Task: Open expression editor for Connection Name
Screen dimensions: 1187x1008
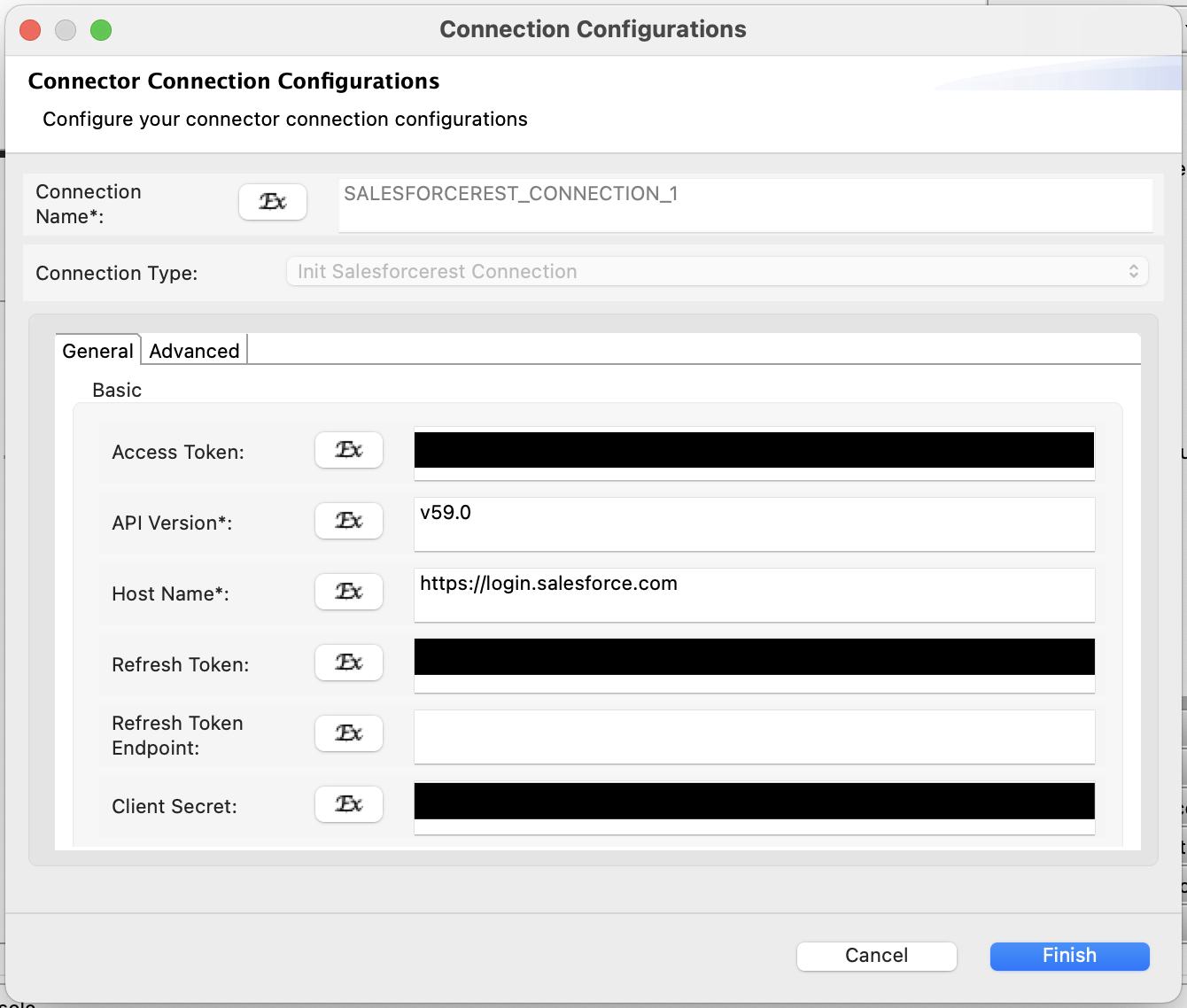Action: [273, 202]
